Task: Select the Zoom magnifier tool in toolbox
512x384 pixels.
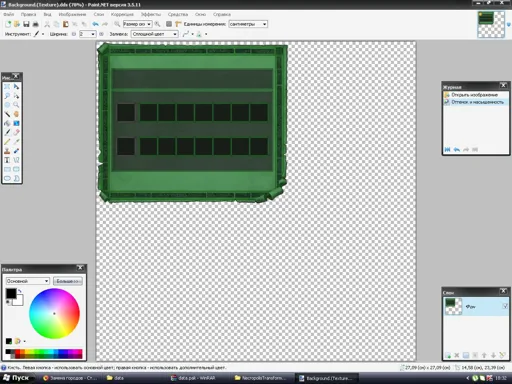Action: (16, 105)
